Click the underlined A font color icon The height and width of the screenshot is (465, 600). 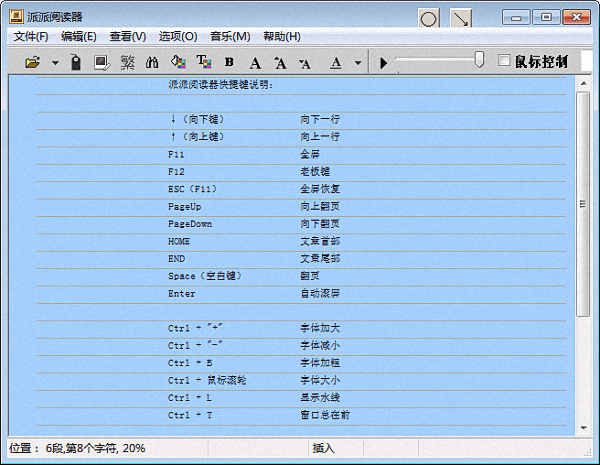pos(334,62)
